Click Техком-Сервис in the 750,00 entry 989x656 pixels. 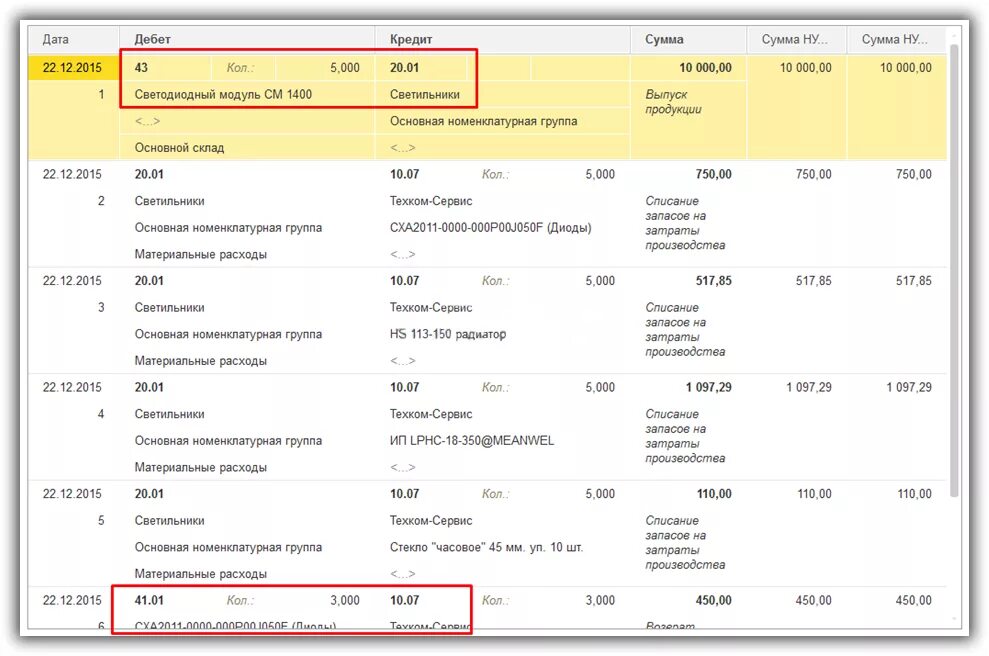tap(431, 201)
